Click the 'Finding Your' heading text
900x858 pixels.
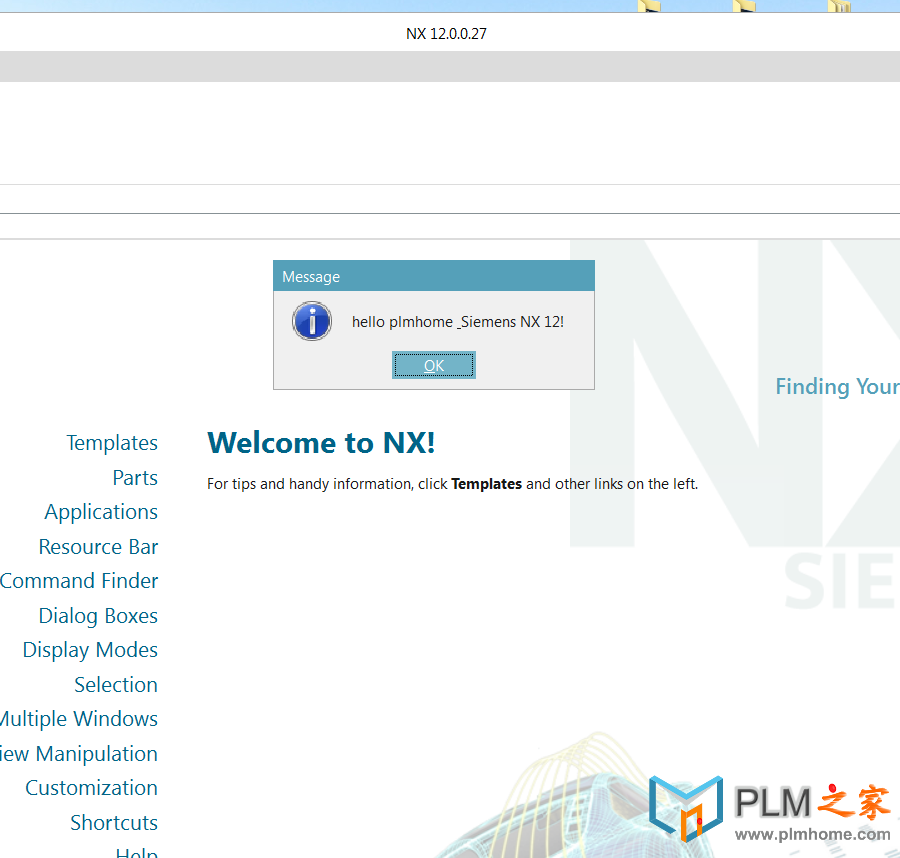837,387
